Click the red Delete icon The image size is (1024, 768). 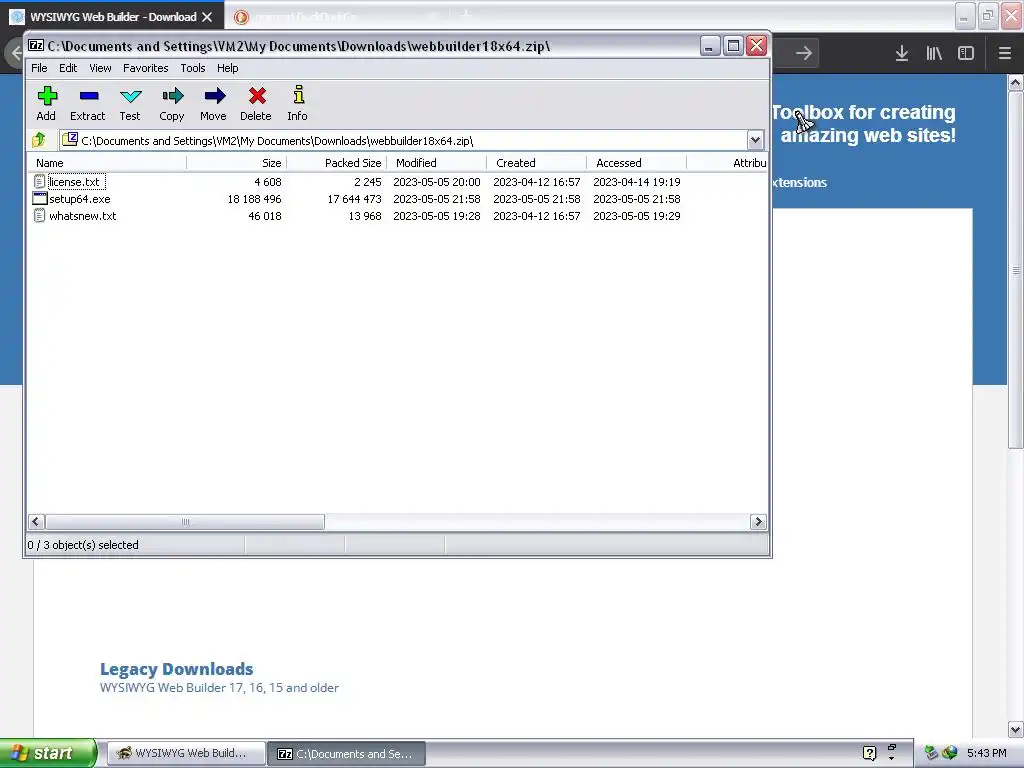257,97
